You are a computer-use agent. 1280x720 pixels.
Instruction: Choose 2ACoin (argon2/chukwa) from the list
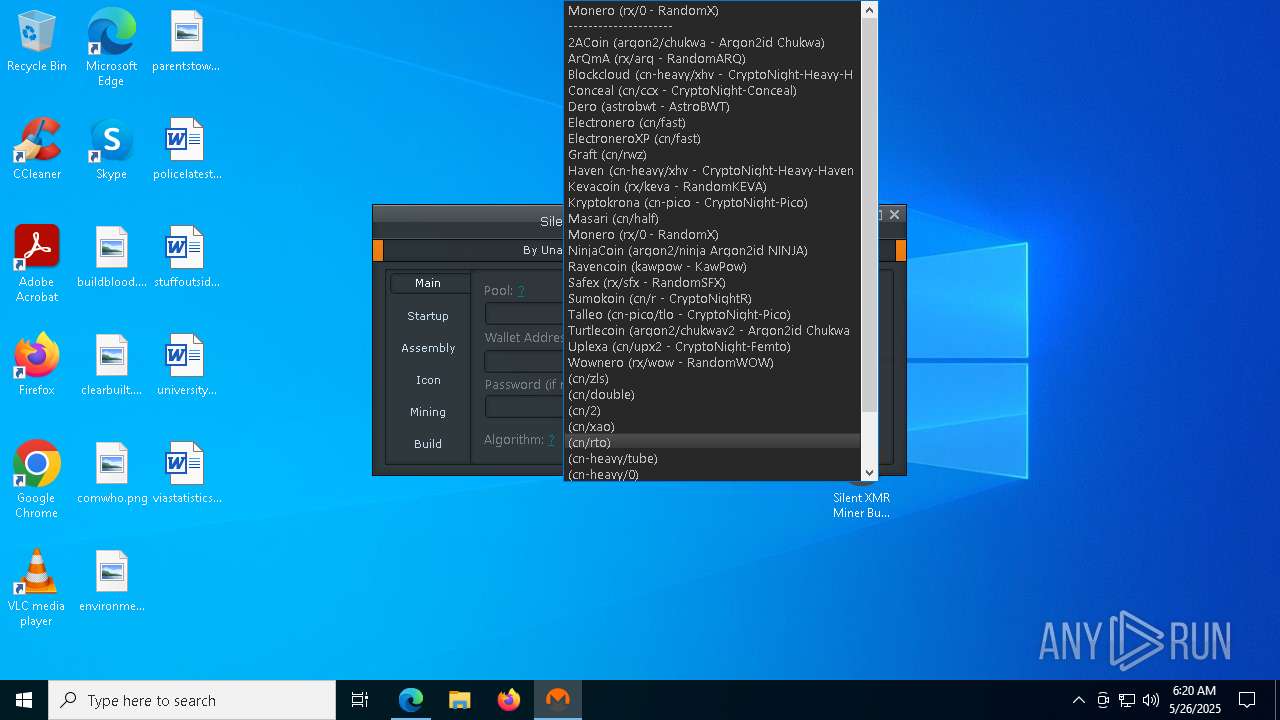coord(712,42)
